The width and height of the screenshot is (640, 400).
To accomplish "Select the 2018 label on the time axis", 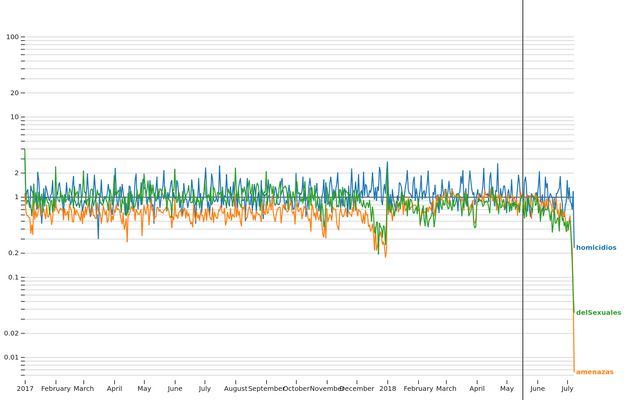I will point(388,388).
